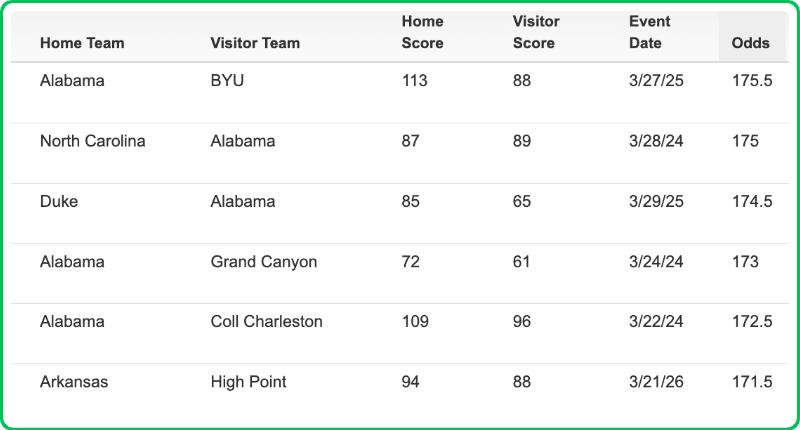Click Arkansas home team cell
Screen dimensions: 800x430
pyautogui.click(x=73, y=382)
